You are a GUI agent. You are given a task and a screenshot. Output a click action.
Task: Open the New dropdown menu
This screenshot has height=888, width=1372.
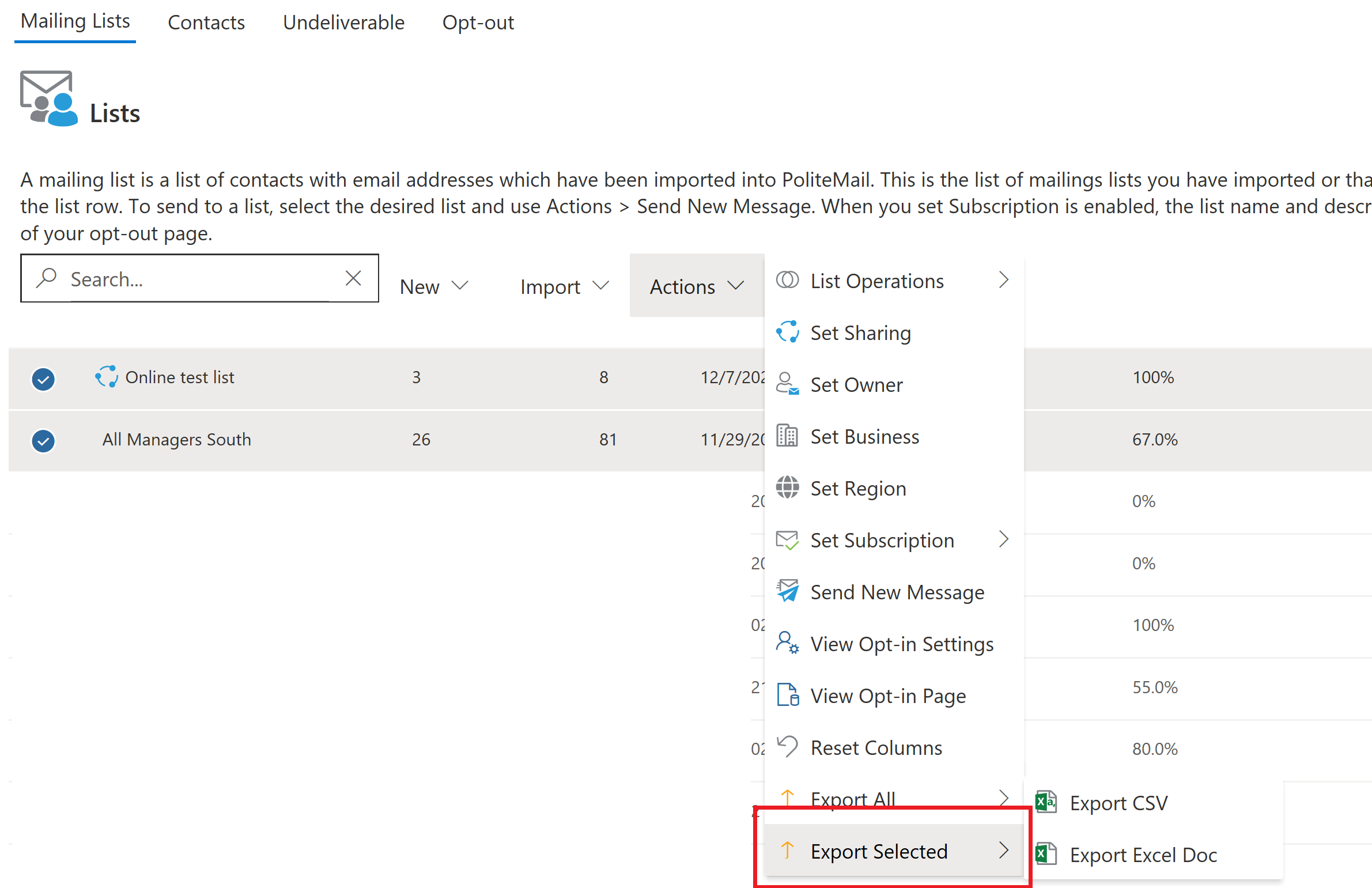point(434,286)
